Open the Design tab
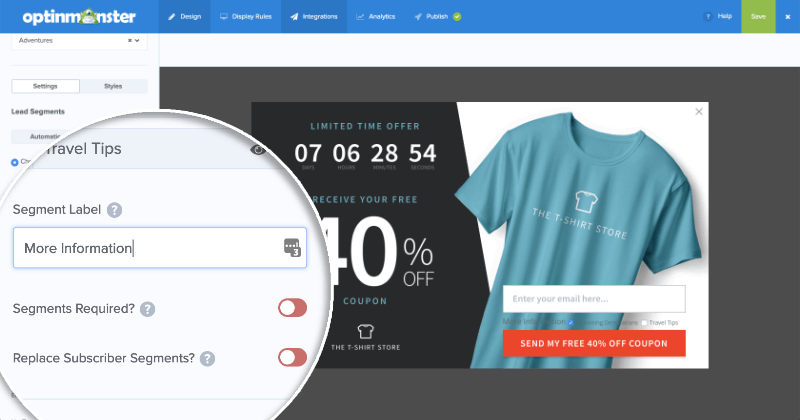Image resolution: width=800 pixels, height=420 pixels. pos(184,16)
